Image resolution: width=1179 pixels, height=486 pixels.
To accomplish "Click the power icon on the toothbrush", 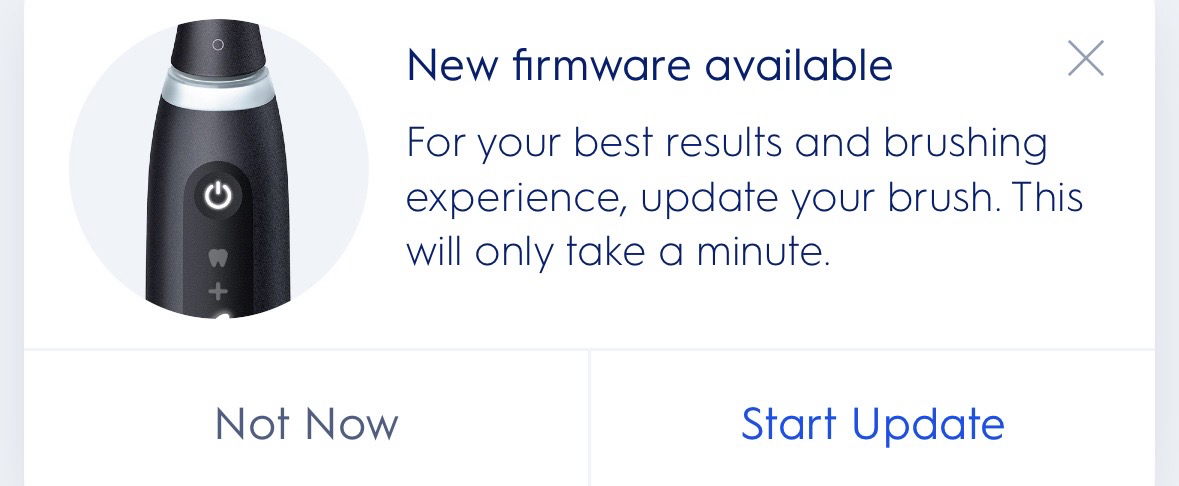I will point(217,195).
